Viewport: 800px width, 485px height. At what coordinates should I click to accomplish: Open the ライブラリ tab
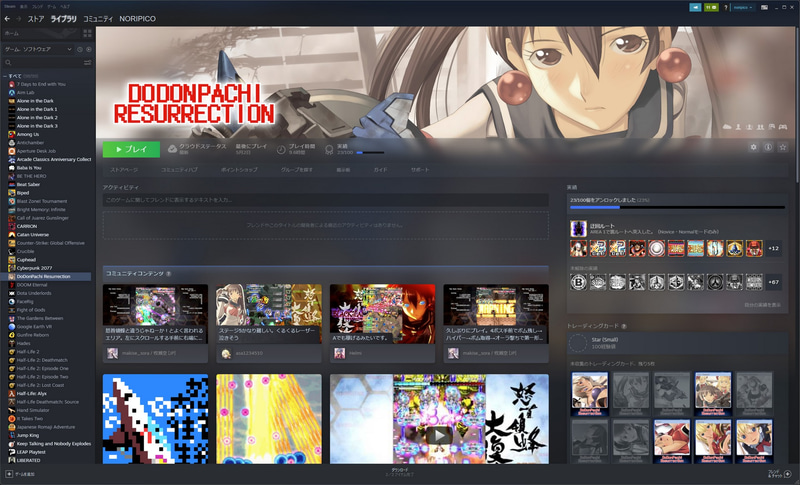(x=63, y=19)
